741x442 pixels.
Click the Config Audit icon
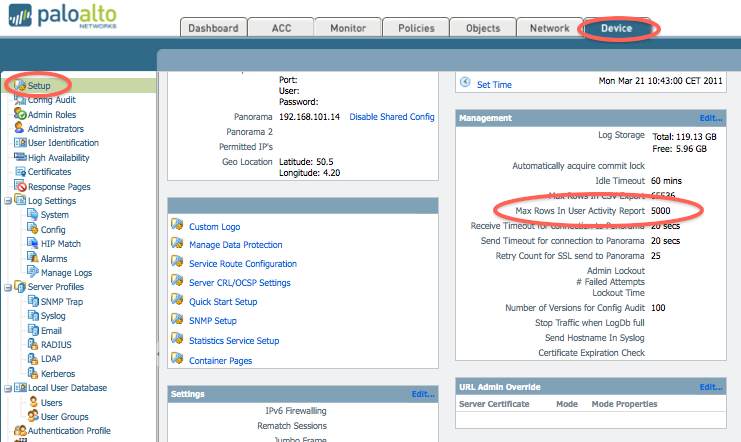(x=20, y=100)
